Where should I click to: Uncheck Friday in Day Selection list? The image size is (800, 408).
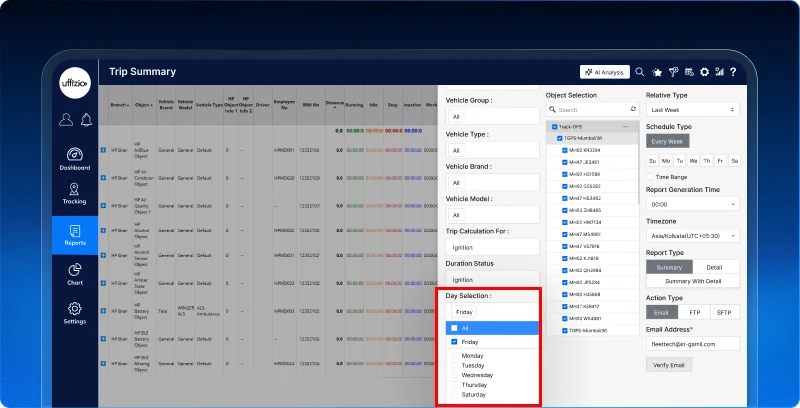[454, 342]
